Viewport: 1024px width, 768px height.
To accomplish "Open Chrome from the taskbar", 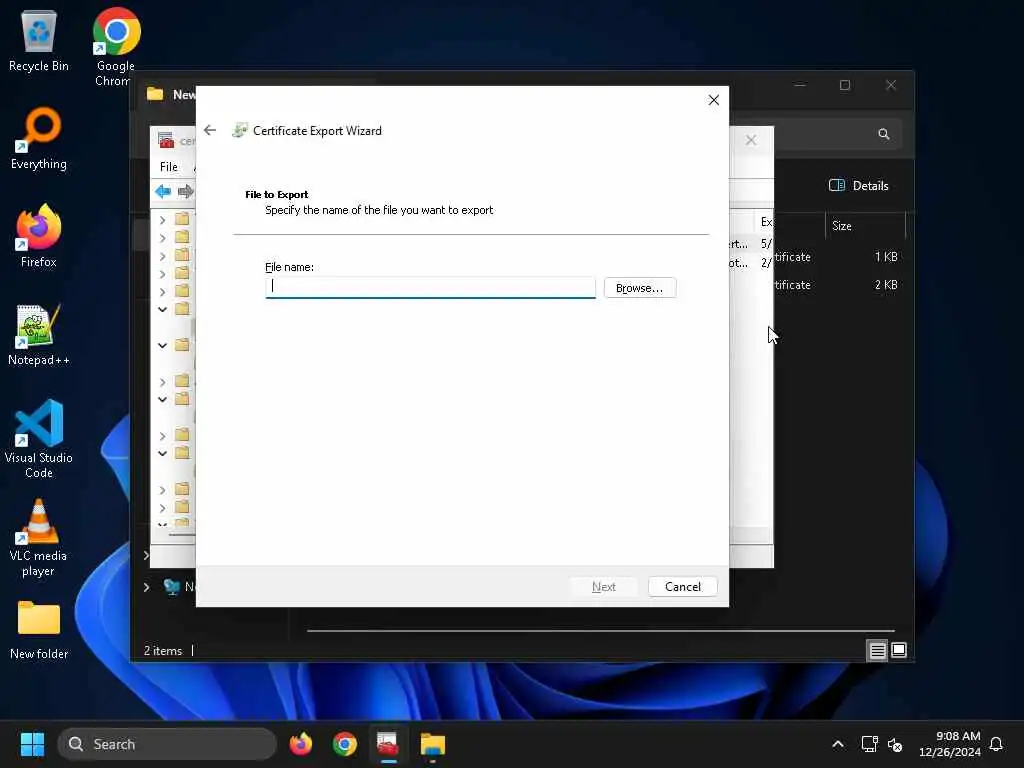I will (344, 744).
